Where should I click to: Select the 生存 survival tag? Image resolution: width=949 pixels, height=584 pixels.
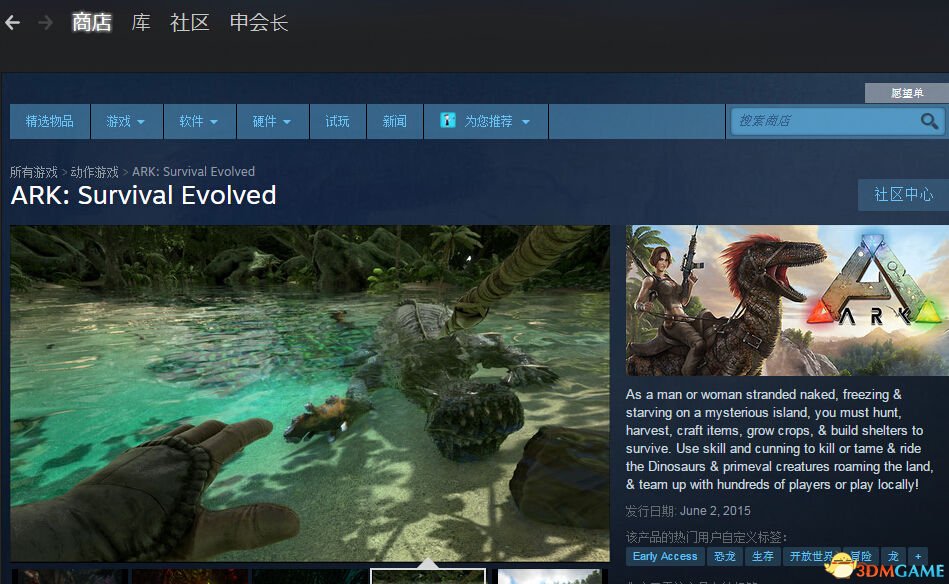762,556
